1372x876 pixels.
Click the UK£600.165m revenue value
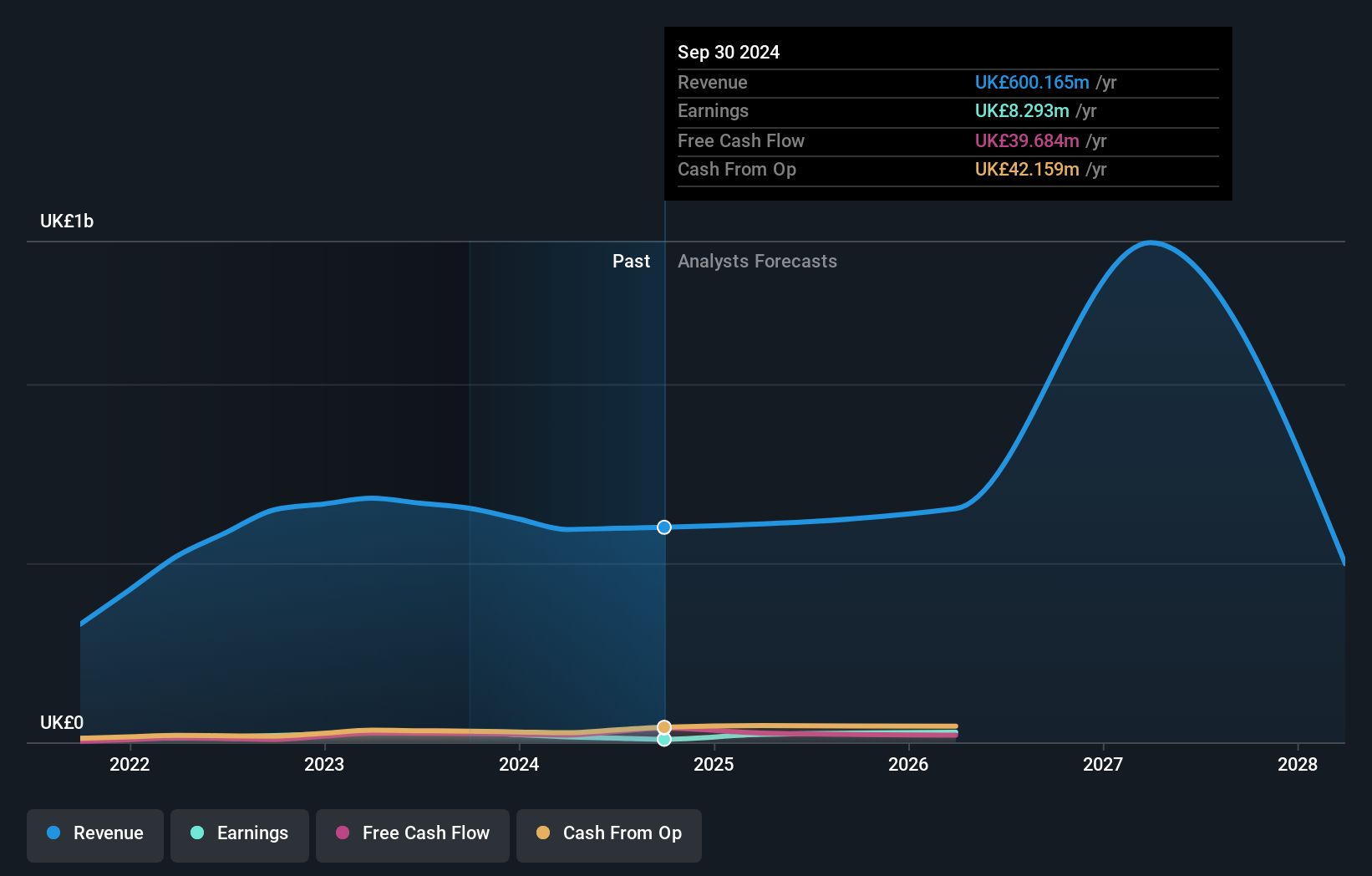tap(1032, 83)
